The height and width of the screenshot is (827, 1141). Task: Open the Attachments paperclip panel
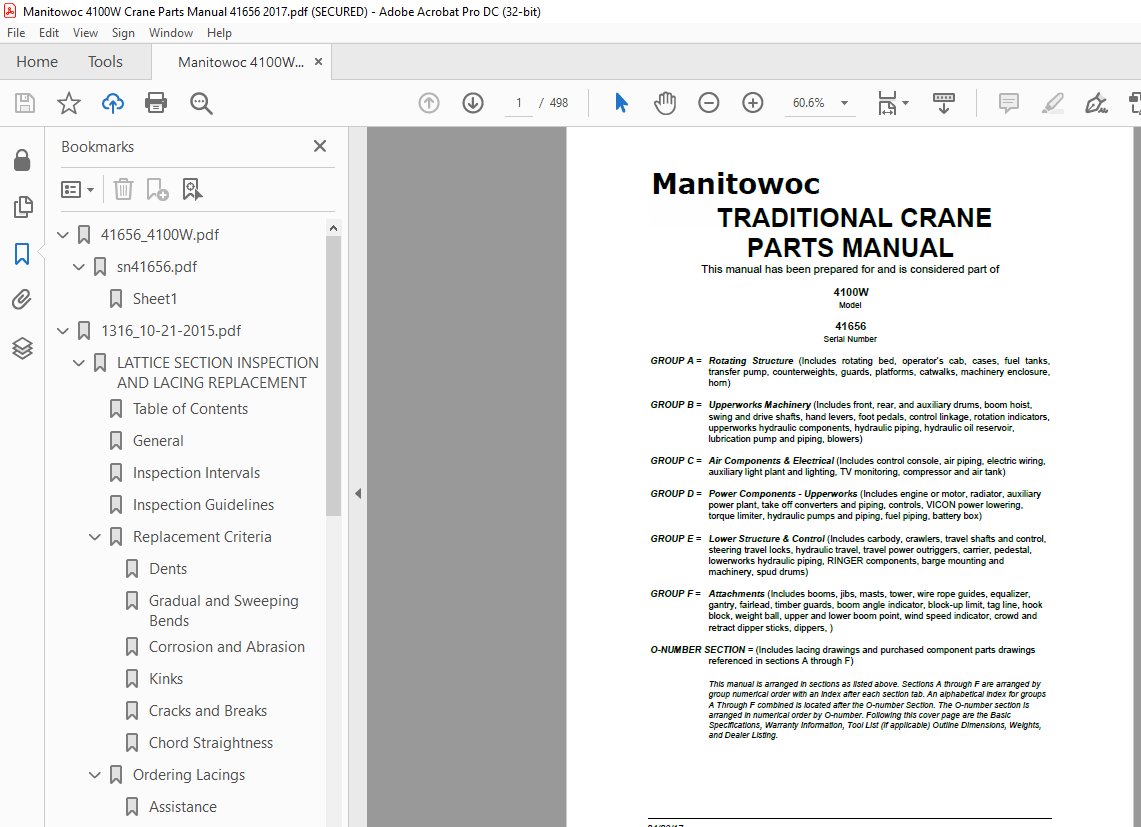click(22, 299)
